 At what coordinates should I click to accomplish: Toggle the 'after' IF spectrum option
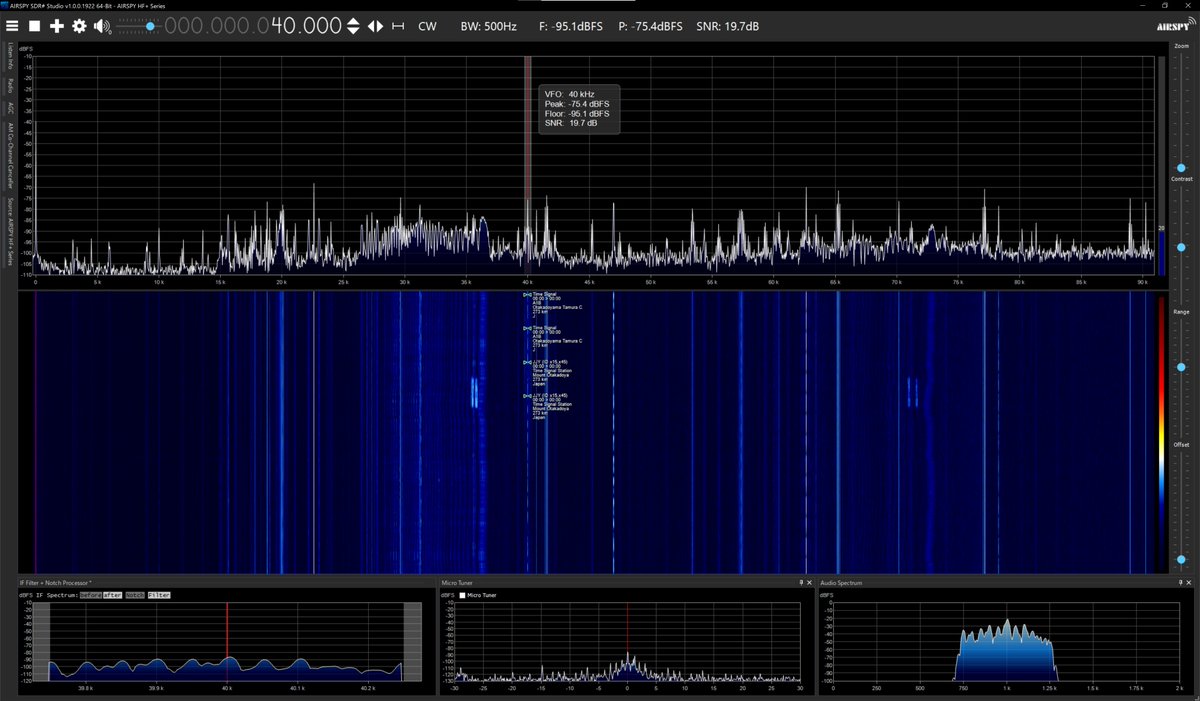pyautogui.click(x=112, y=595)
